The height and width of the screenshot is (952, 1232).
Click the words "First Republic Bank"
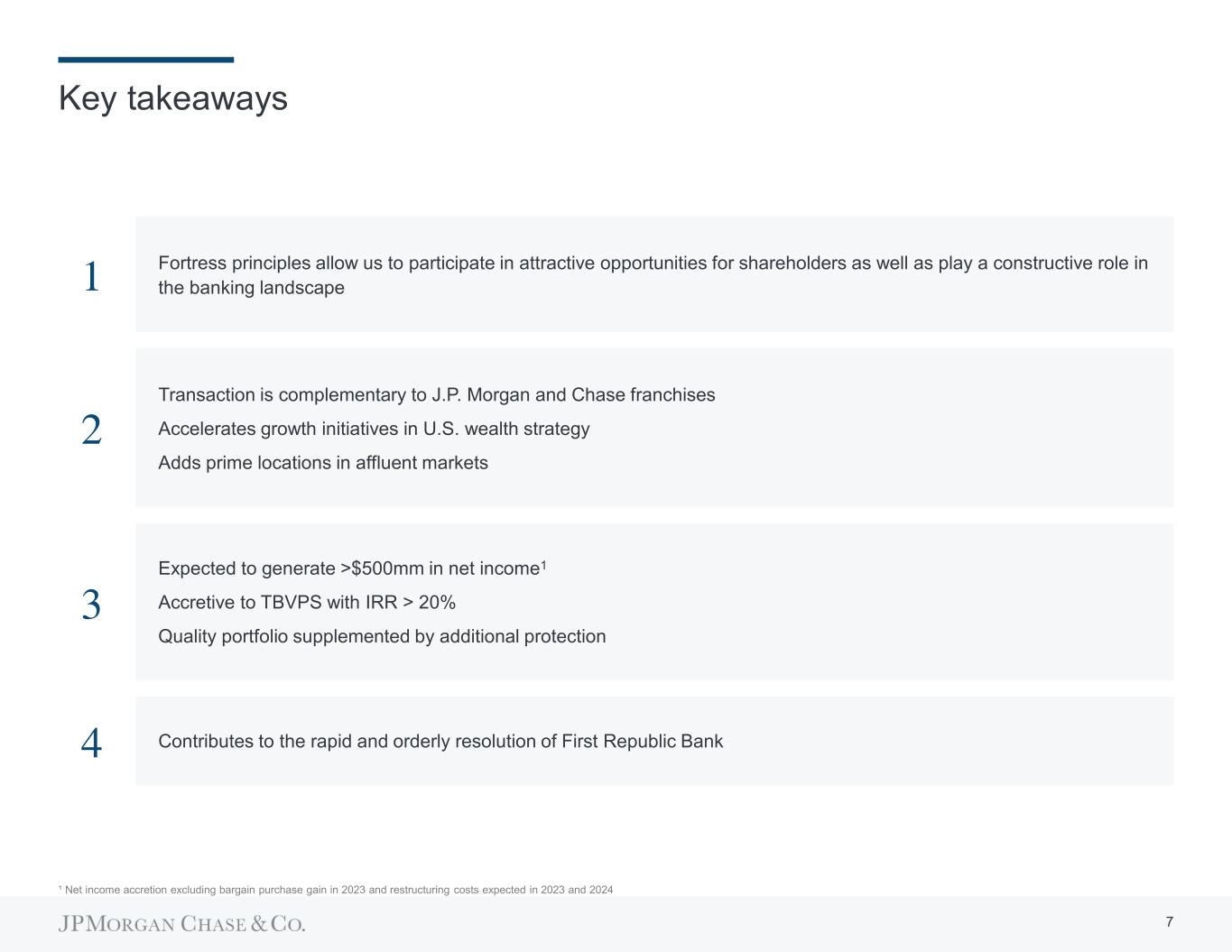(642, 742)
